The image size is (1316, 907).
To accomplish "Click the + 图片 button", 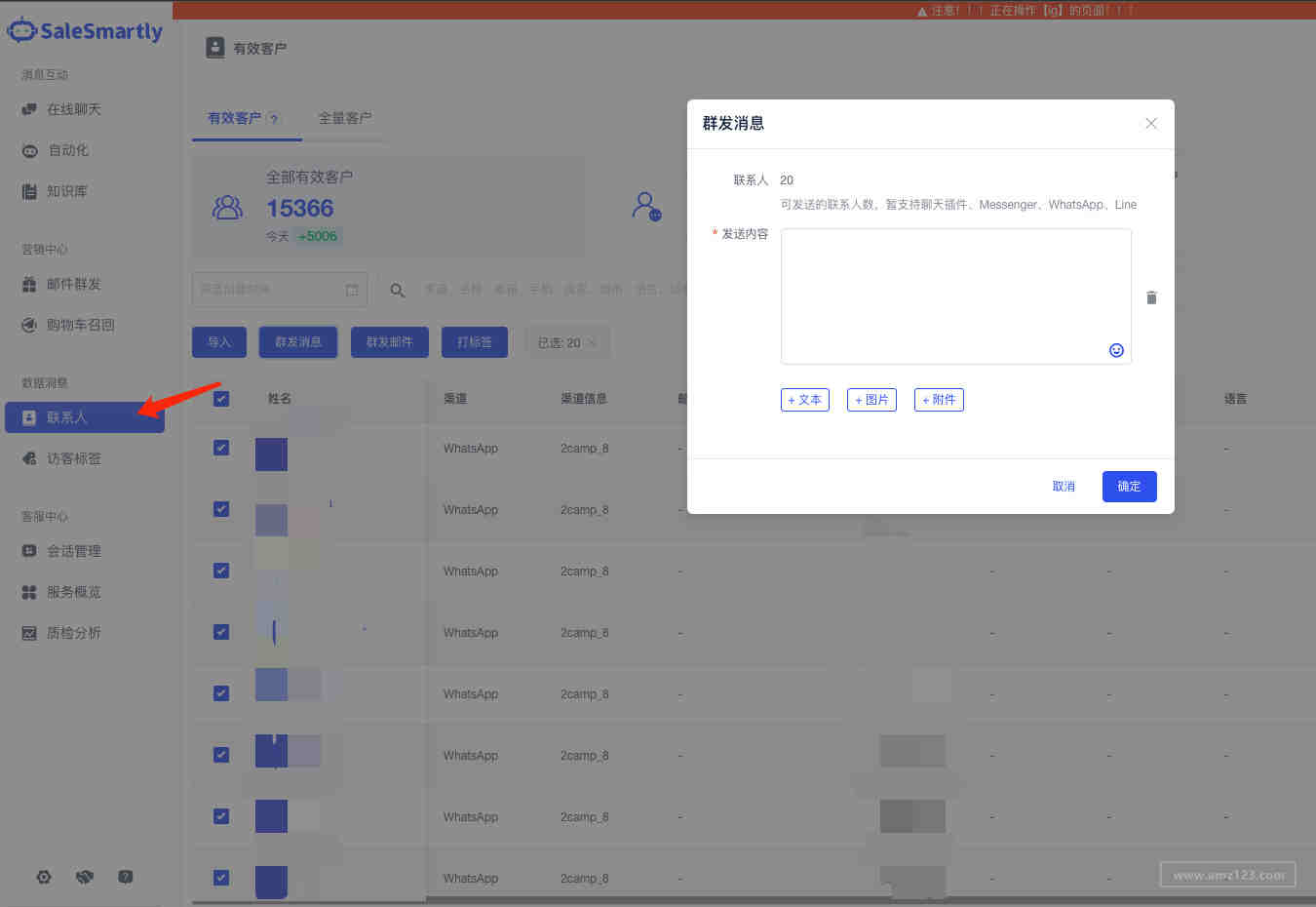I will (x=872, y=400).
